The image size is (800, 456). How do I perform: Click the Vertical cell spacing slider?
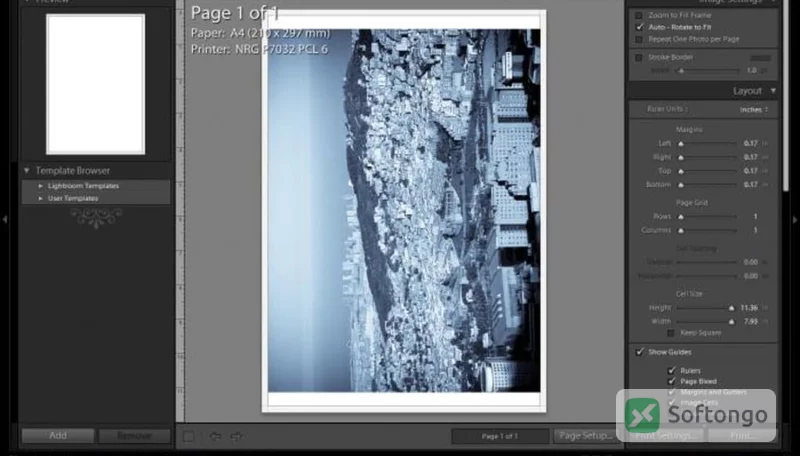[x=707, y=262]
